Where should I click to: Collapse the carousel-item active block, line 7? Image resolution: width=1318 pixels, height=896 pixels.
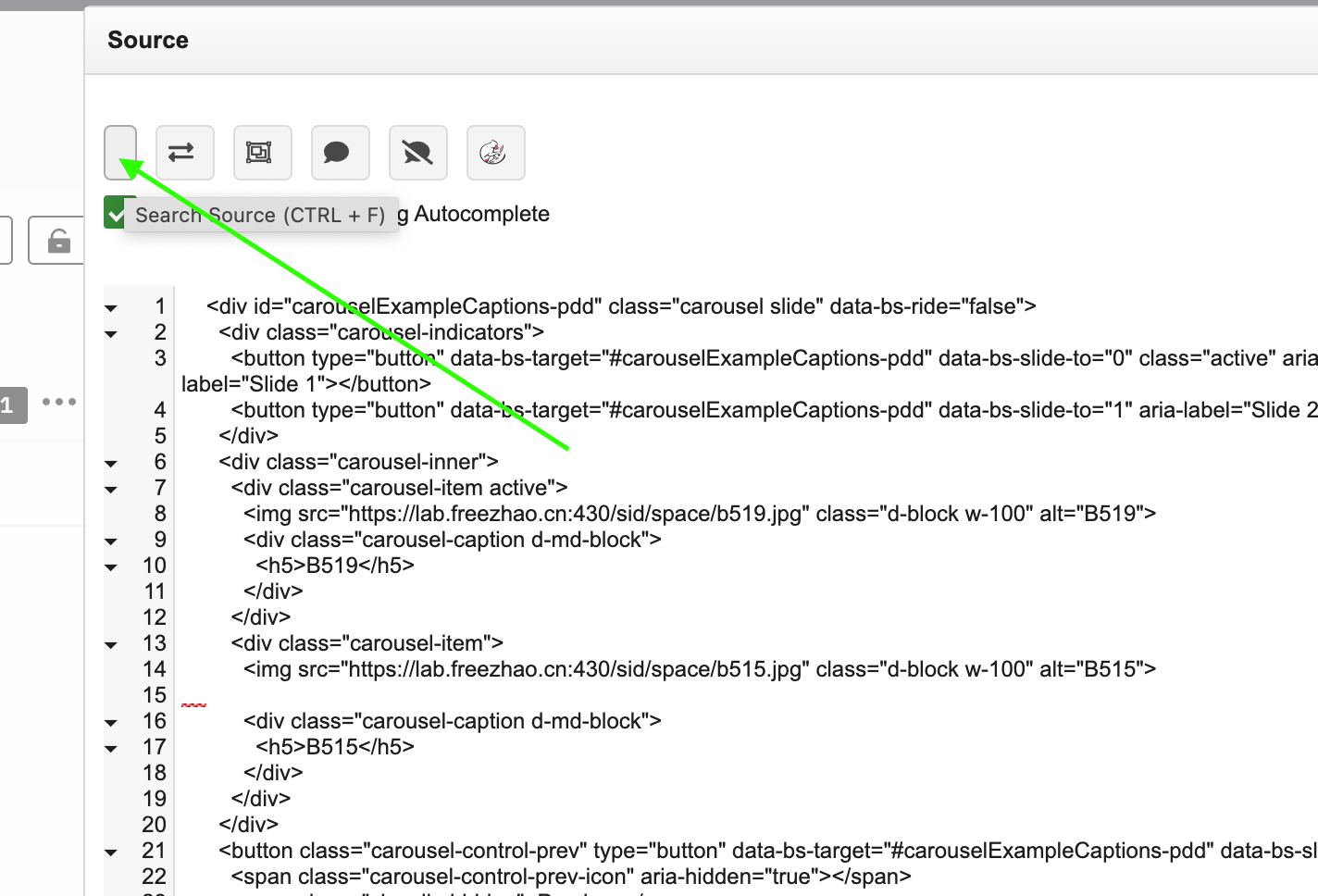tap(111, 489)
